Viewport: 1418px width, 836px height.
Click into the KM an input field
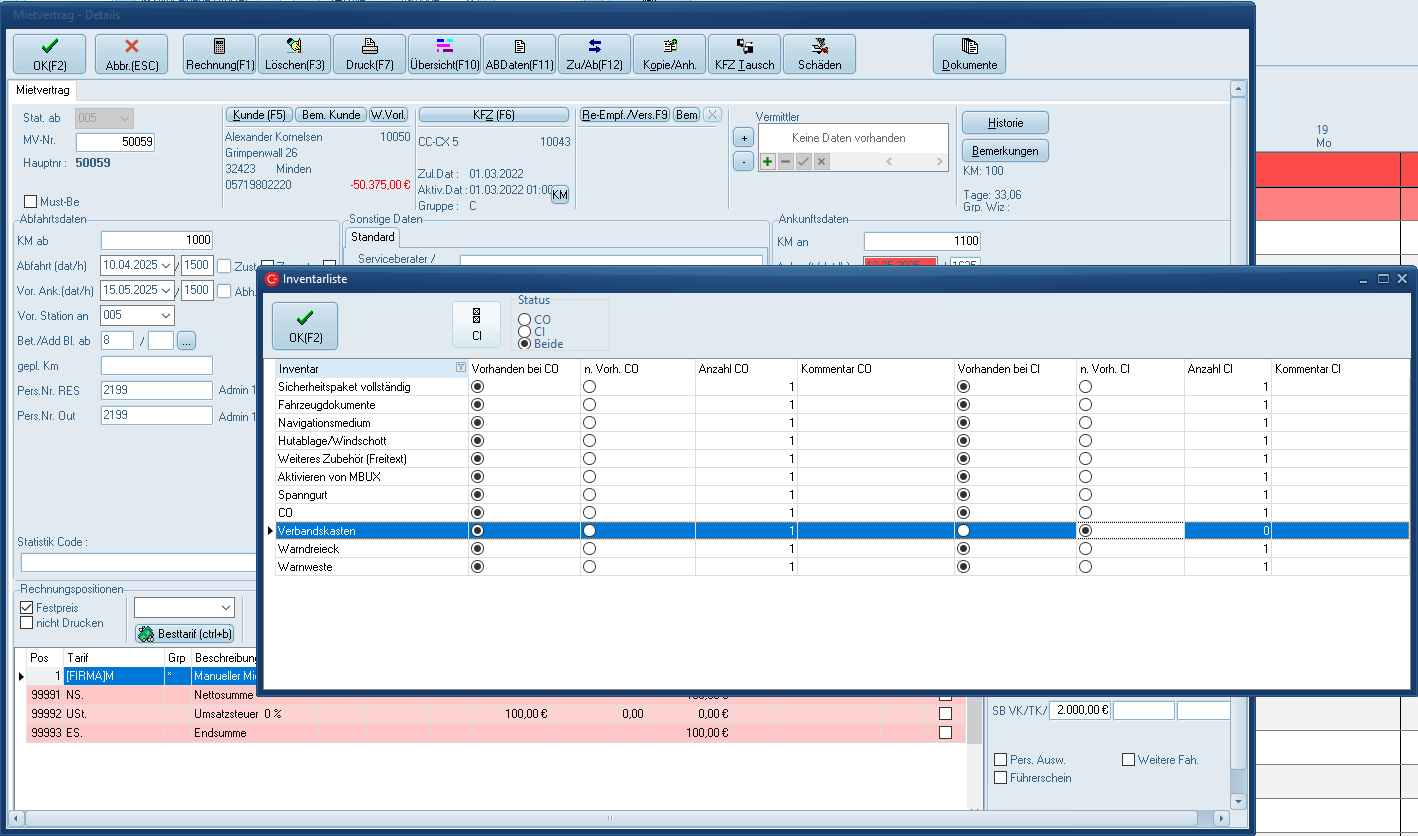click(x=921, y=241)
